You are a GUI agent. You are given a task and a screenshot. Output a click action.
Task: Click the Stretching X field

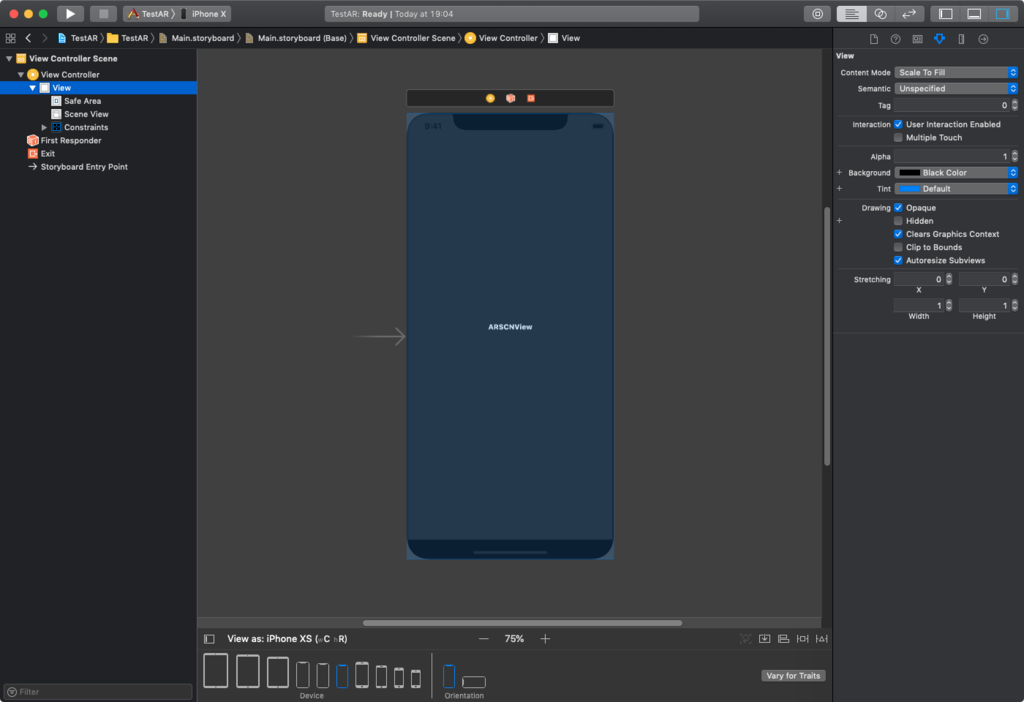tap(919, 279)
